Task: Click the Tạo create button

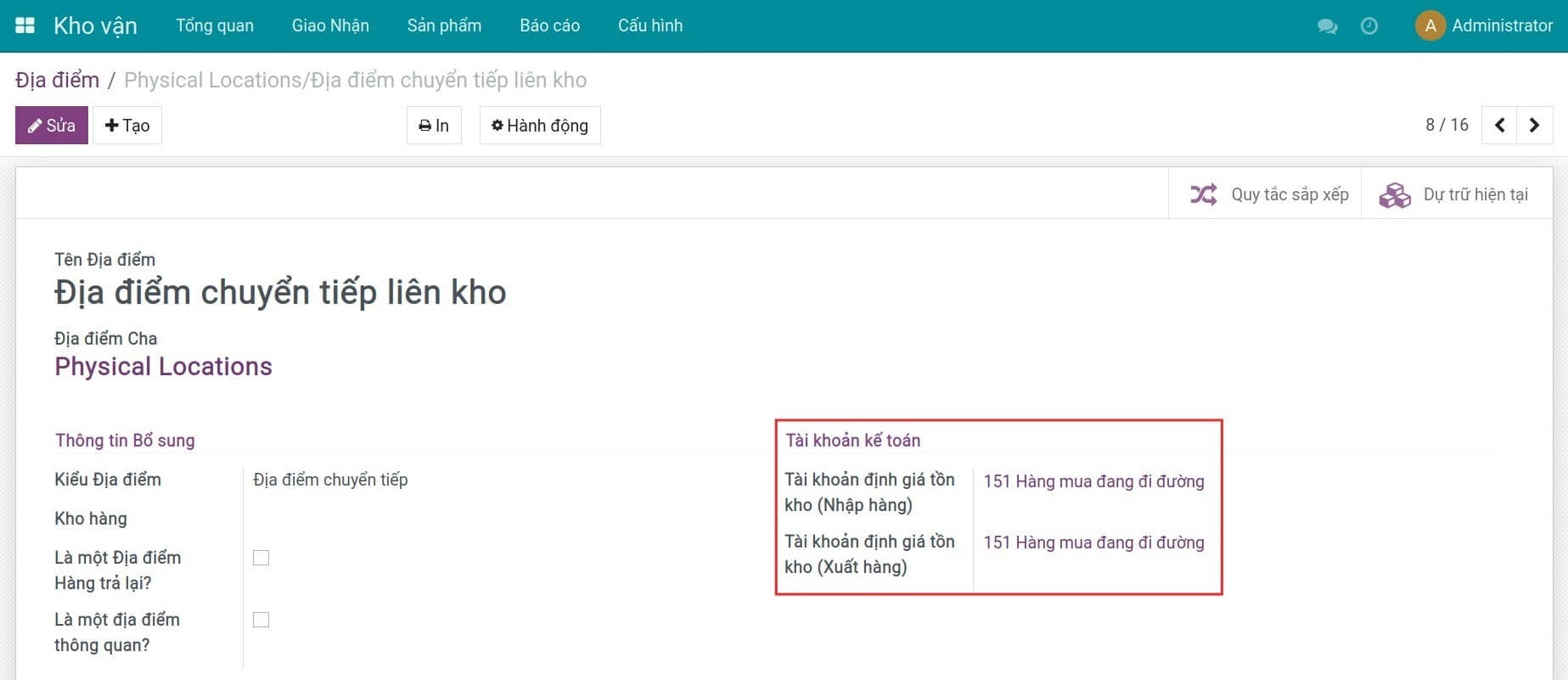Action: 127,126
